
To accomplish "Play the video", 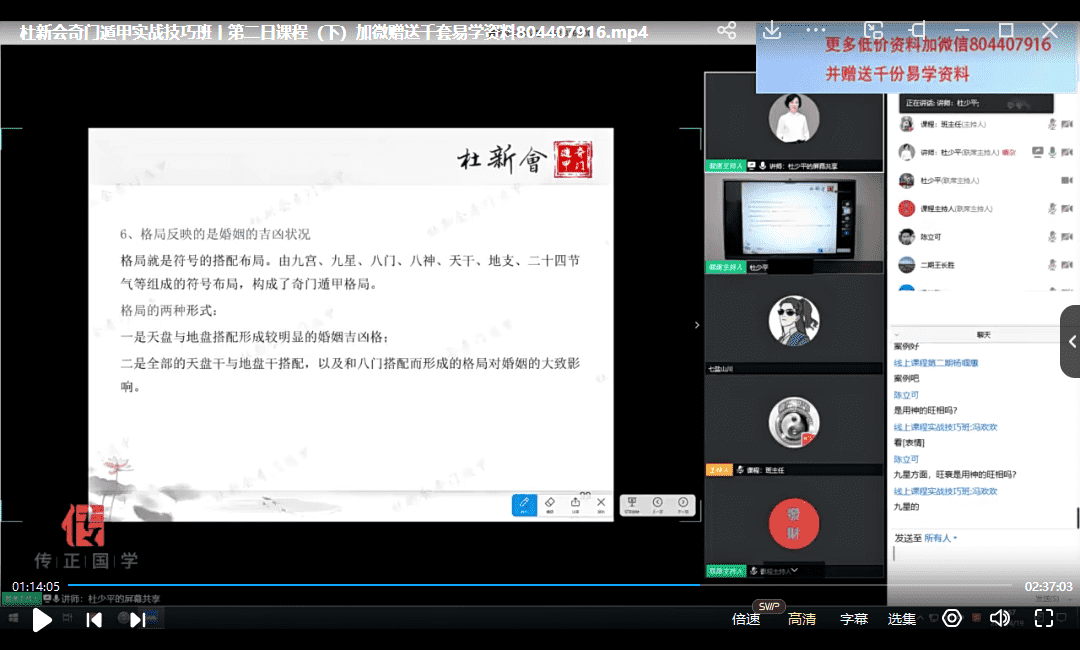I will (x=42, y=620).
